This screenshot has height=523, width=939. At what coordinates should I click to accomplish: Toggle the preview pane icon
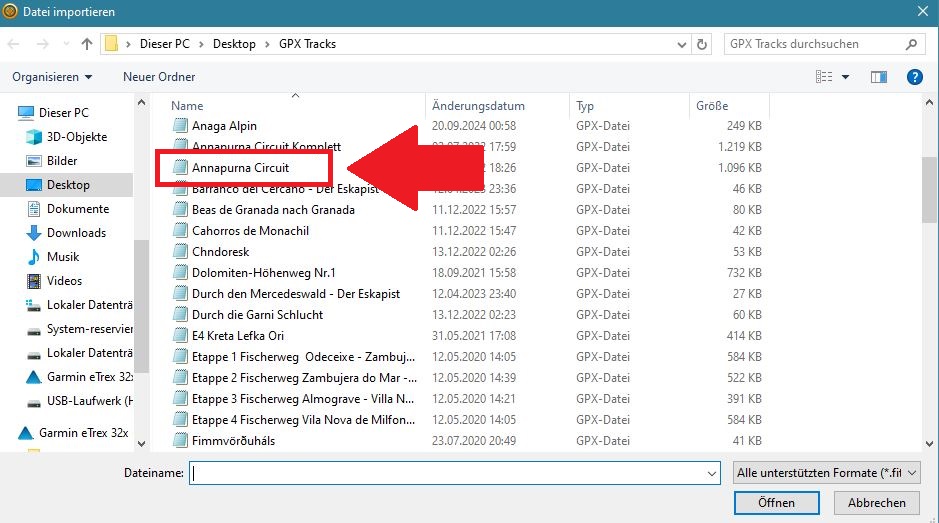[879, 77]
